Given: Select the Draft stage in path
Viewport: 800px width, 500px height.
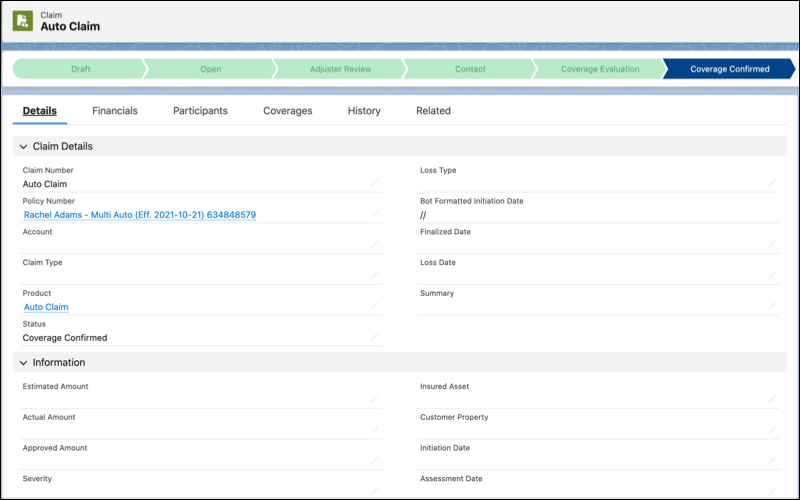Looking at the screenshot, I should tap(80, 69).
